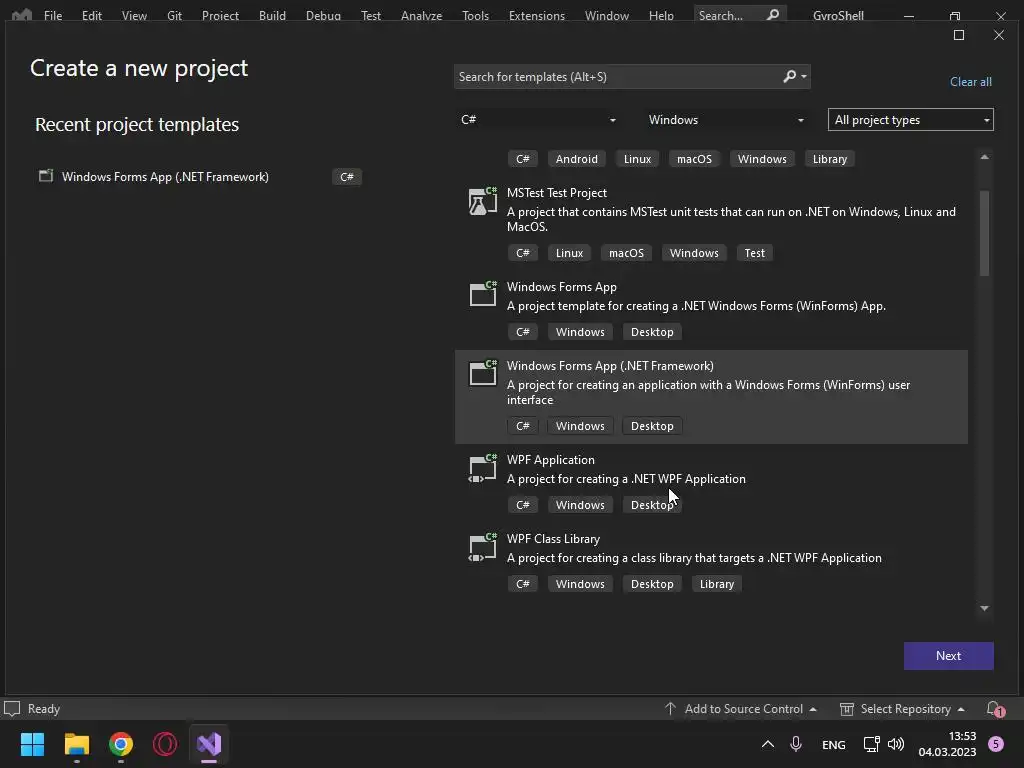This screenshot has height=768, width=1024.
Task: Click the WPF Application template icon
Action: 483,468
